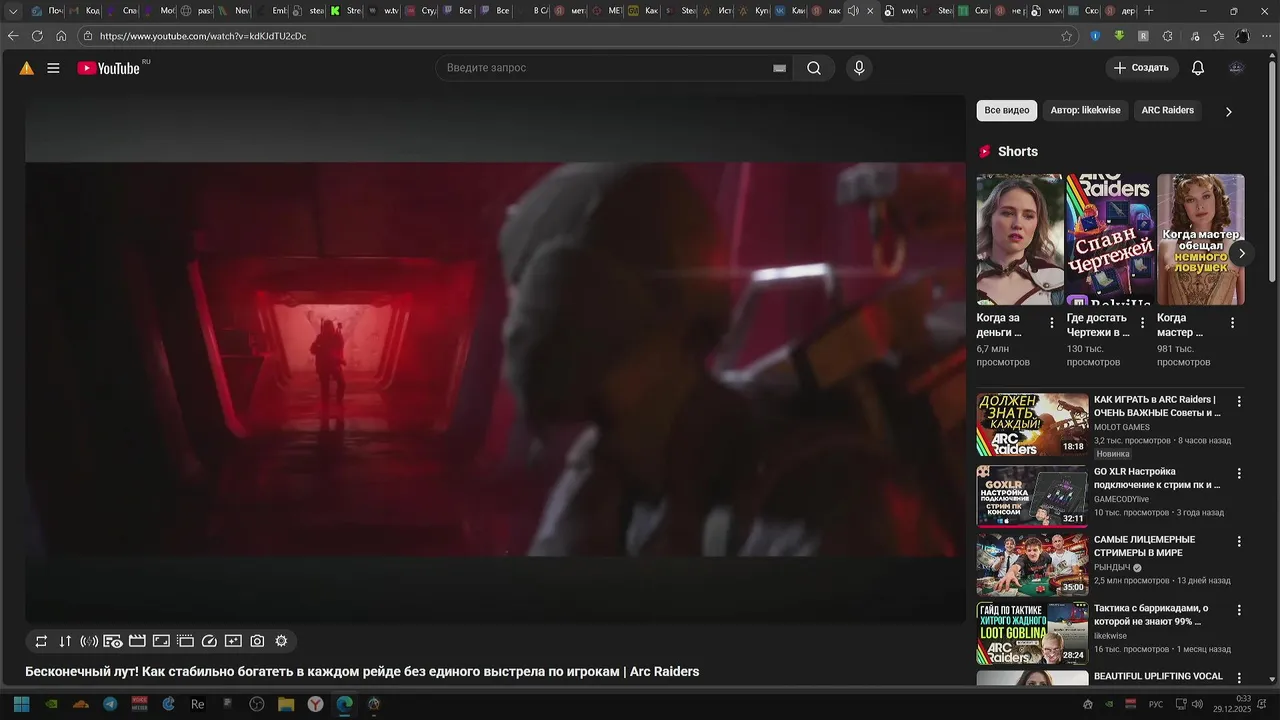Click the browser home button
The image size is (1280, 720).
click(61, 36)
